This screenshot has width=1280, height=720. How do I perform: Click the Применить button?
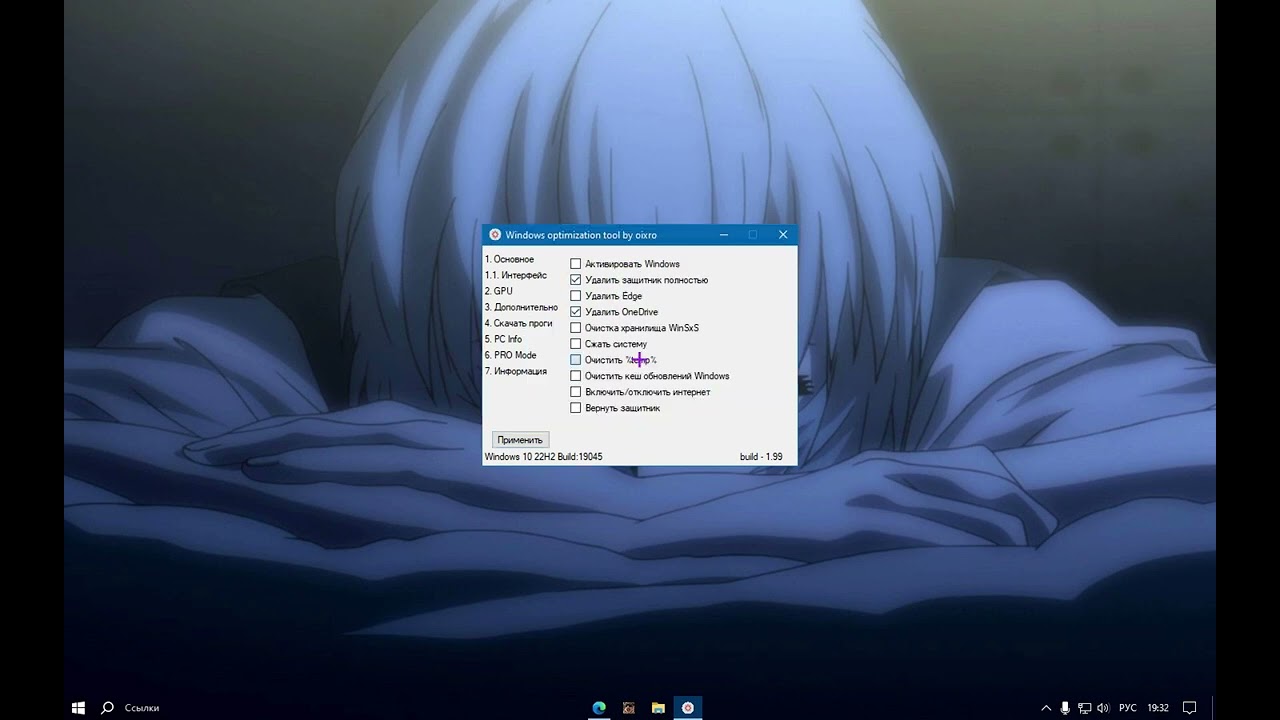click(520, 440)
